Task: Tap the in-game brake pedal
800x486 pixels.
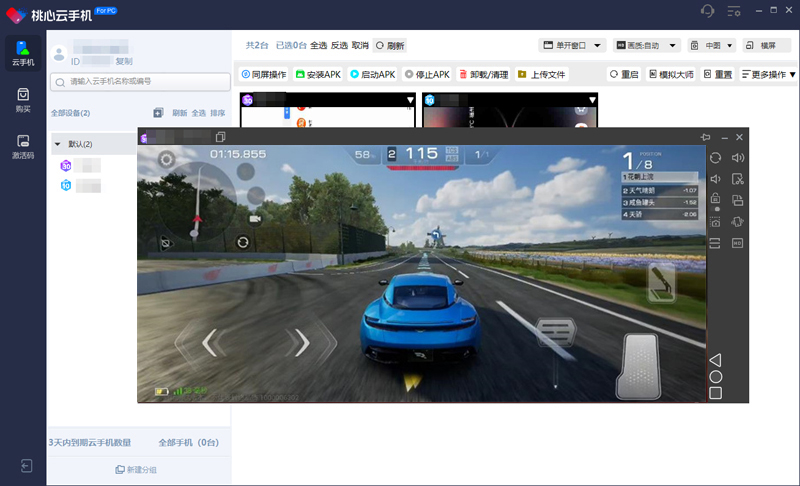Action: pos(556,332)
